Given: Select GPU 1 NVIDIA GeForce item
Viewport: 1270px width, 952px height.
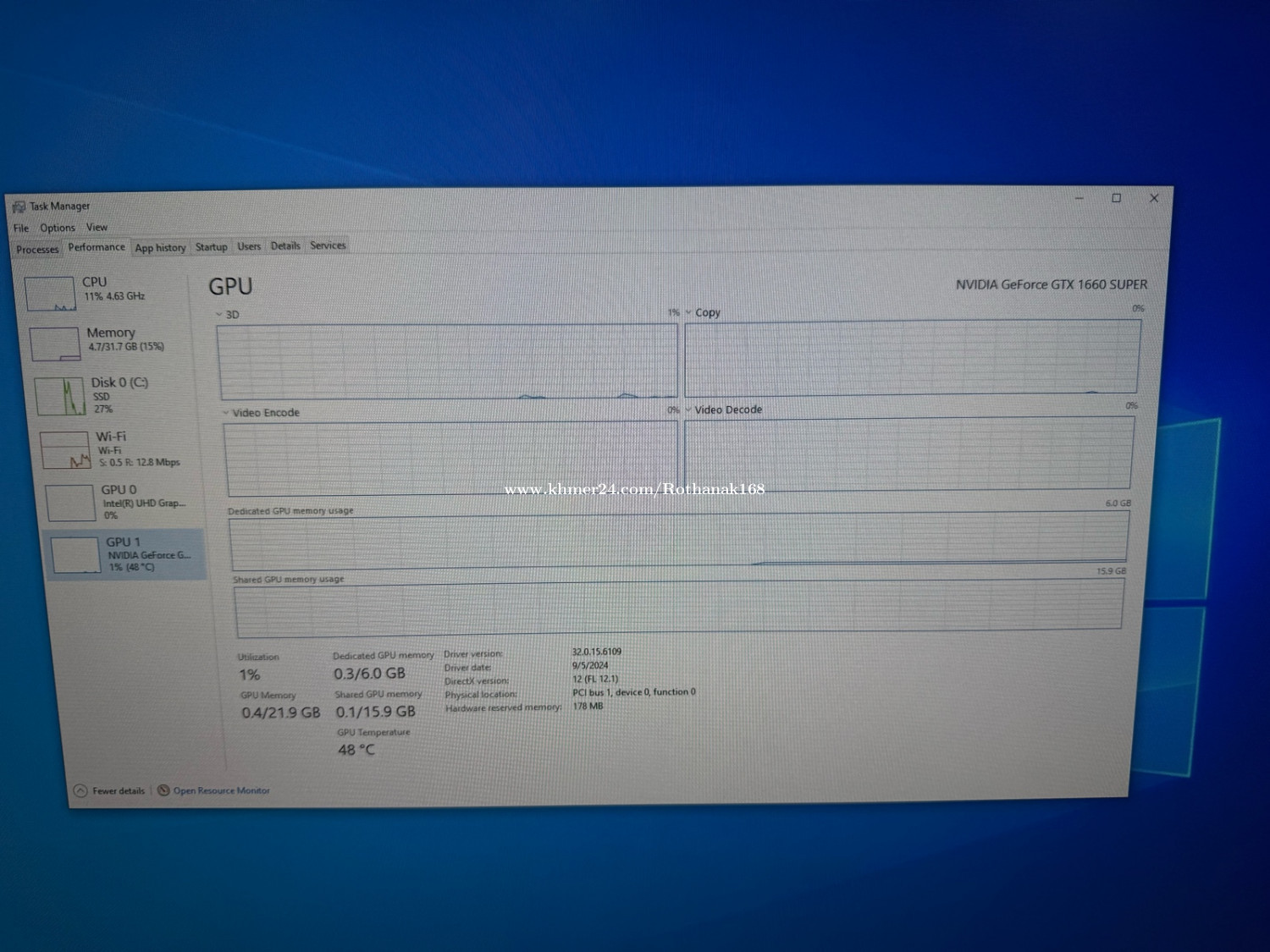Looking at the screenshot, I should [x=125, y=554].
